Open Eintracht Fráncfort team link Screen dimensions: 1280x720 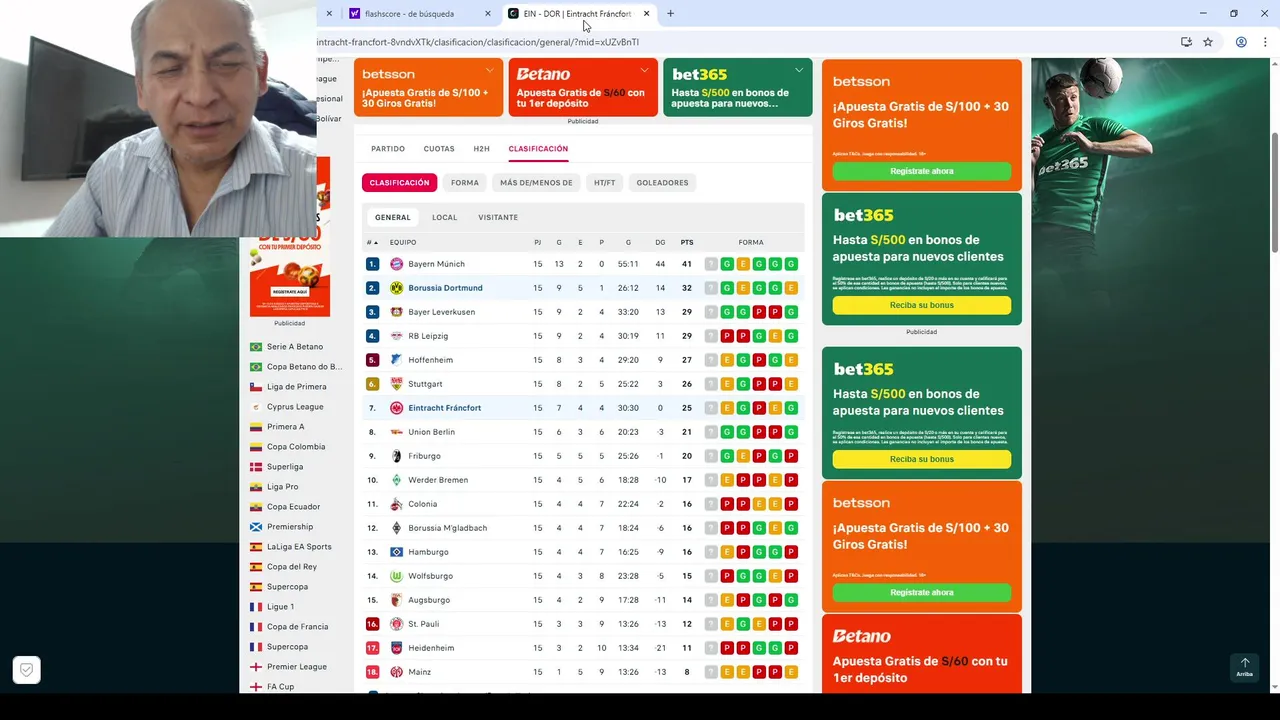coord(444,408)
